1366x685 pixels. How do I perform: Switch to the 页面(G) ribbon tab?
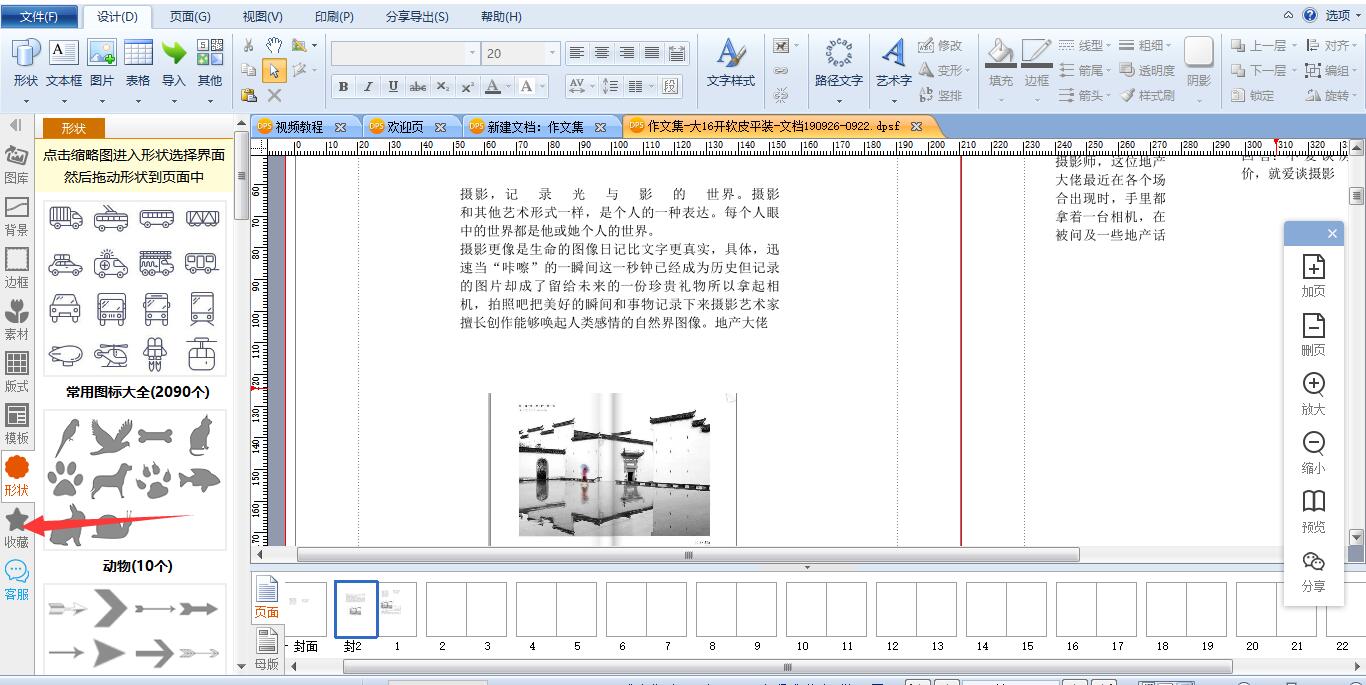click(x=190, y=16)
